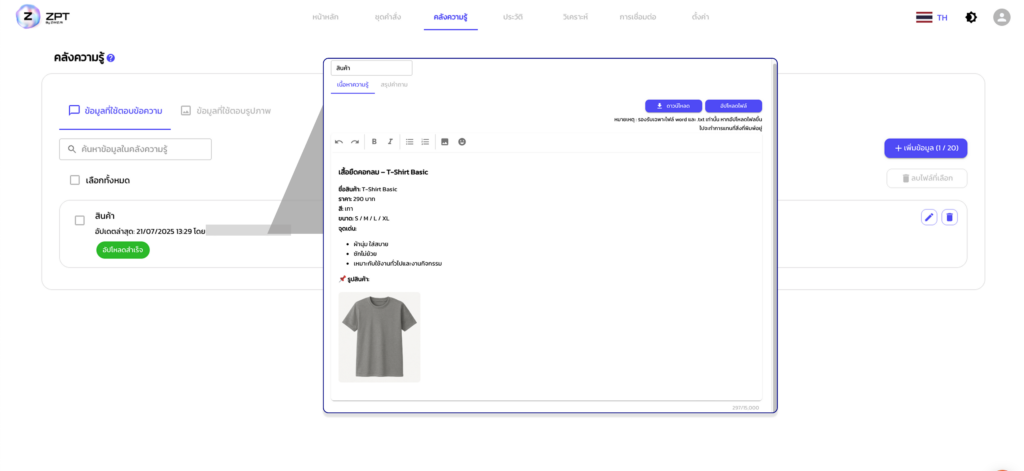
Task: Open the user profile avatar menu
Action: 1001,17
